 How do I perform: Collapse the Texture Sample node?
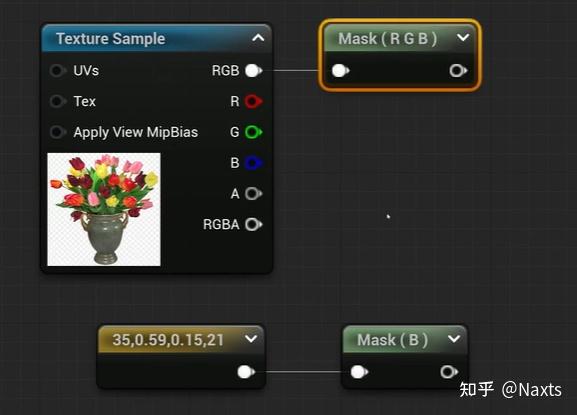pos(258,38)
